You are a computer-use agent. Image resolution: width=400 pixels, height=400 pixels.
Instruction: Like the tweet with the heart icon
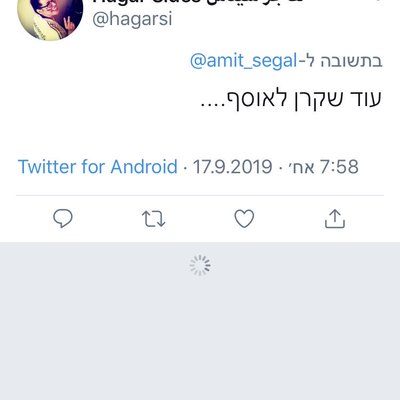(x=244, y=219)
